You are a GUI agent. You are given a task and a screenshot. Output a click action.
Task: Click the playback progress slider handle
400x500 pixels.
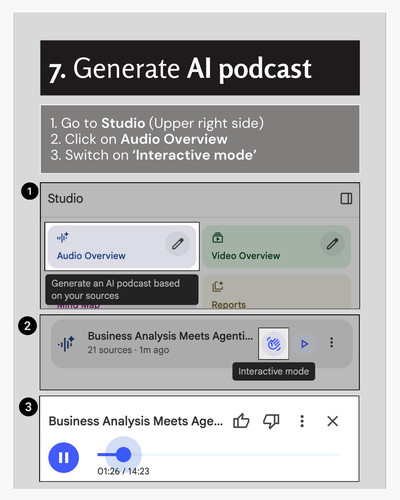tap(124, 454)
